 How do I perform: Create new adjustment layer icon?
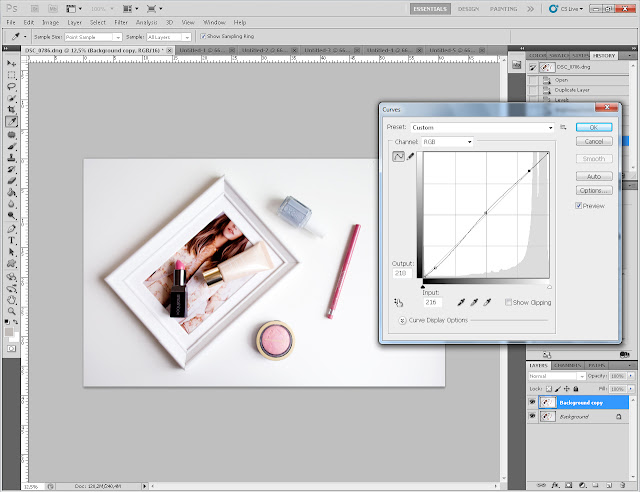[x=582, y=485]
